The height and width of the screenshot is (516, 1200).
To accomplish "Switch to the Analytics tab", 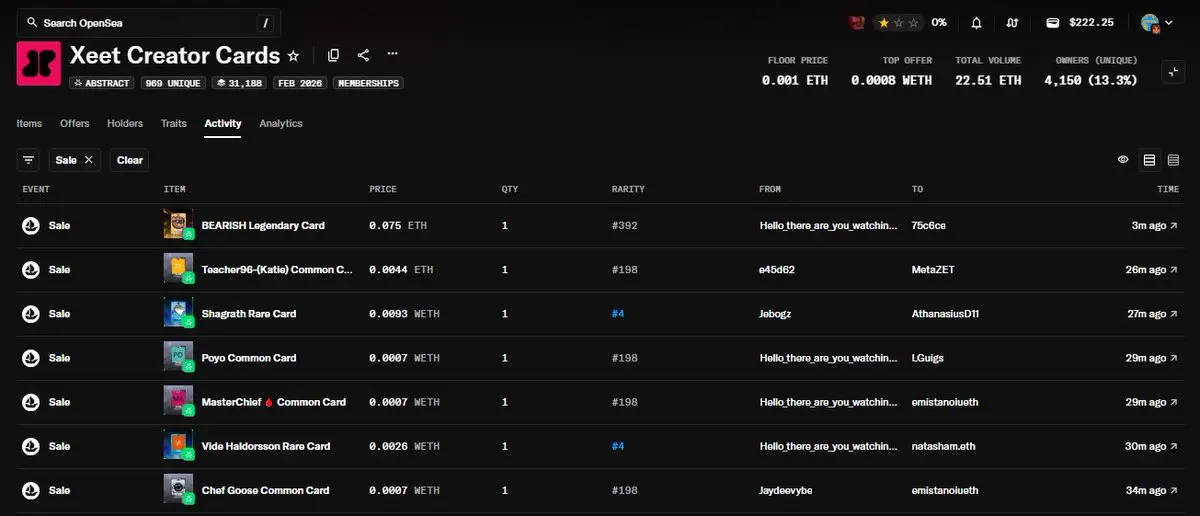I will 281,124.
